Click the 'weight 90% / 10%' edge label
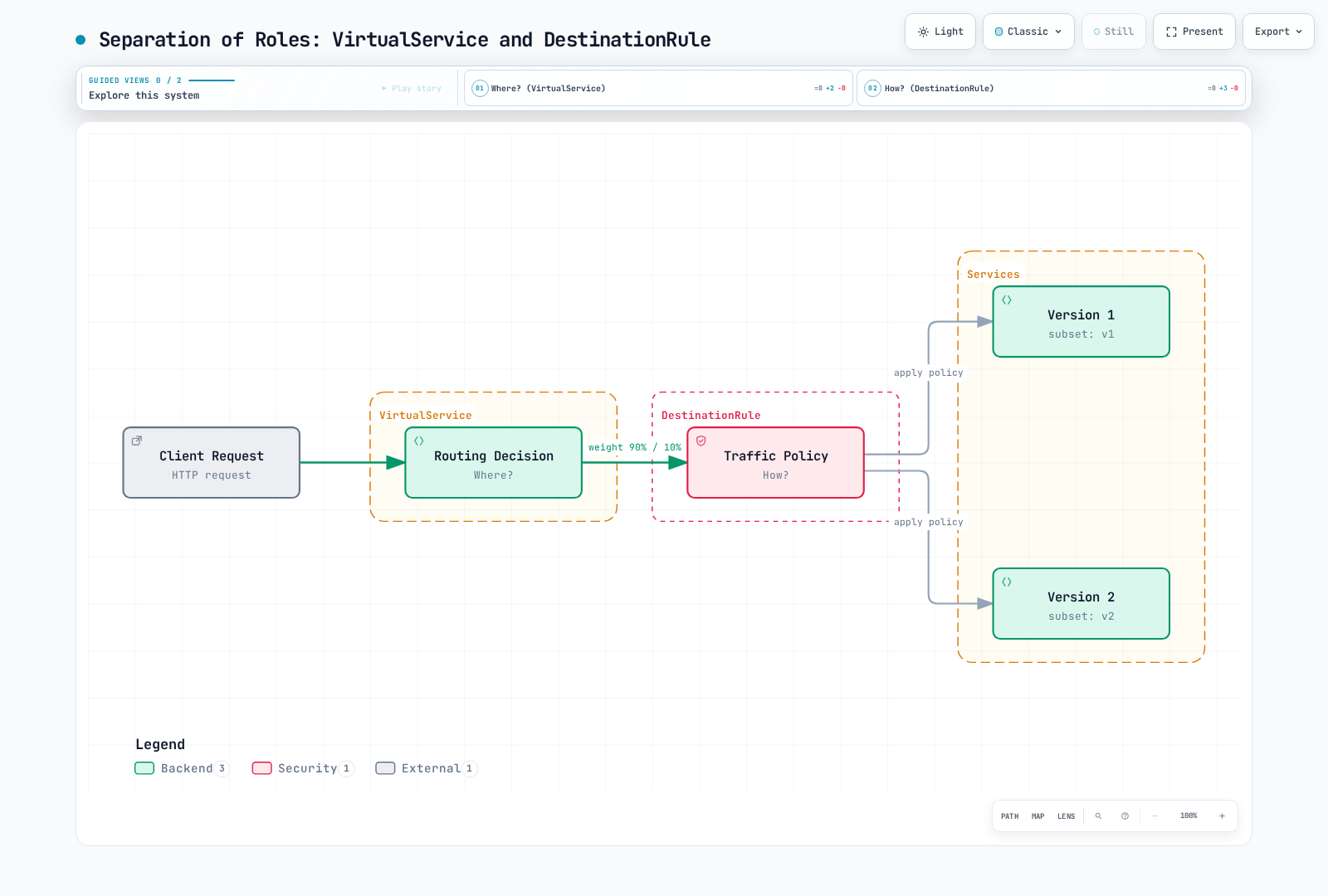The image size is (1328, 896). pos(635,447)
